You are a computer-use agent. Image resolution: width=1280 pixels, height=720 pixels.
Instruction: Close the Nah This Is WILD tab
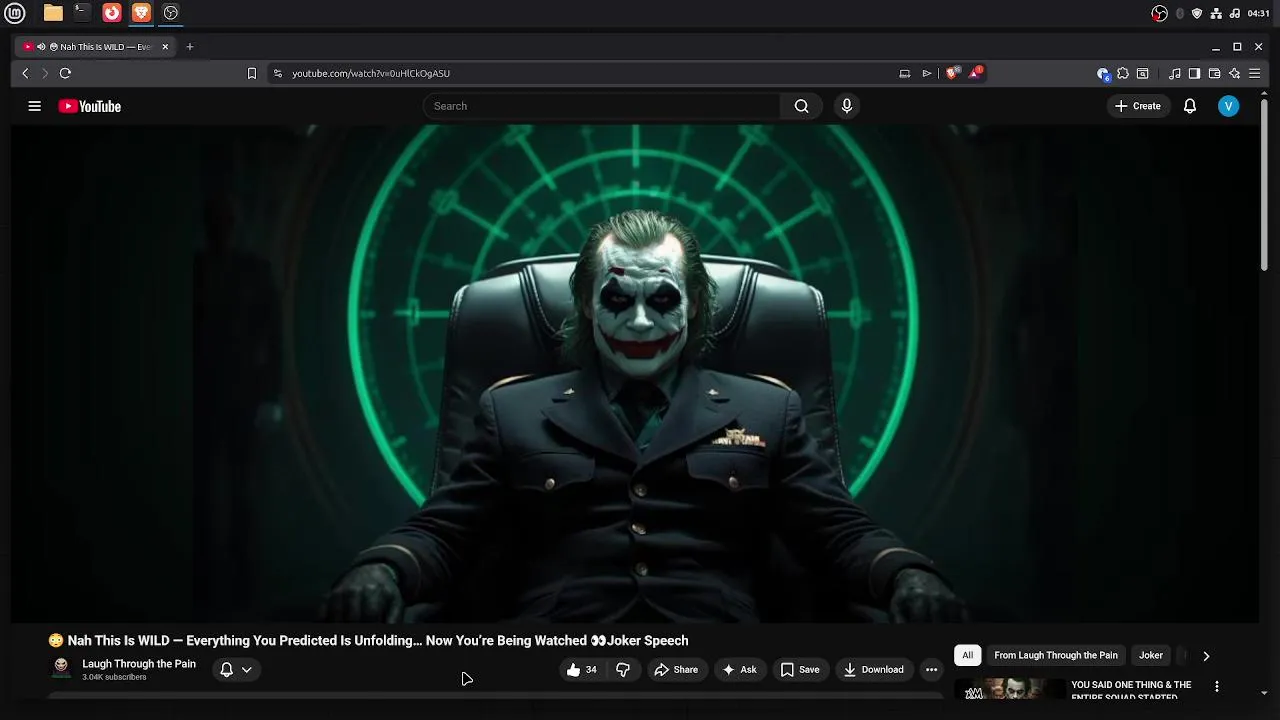tap(165, 47)
